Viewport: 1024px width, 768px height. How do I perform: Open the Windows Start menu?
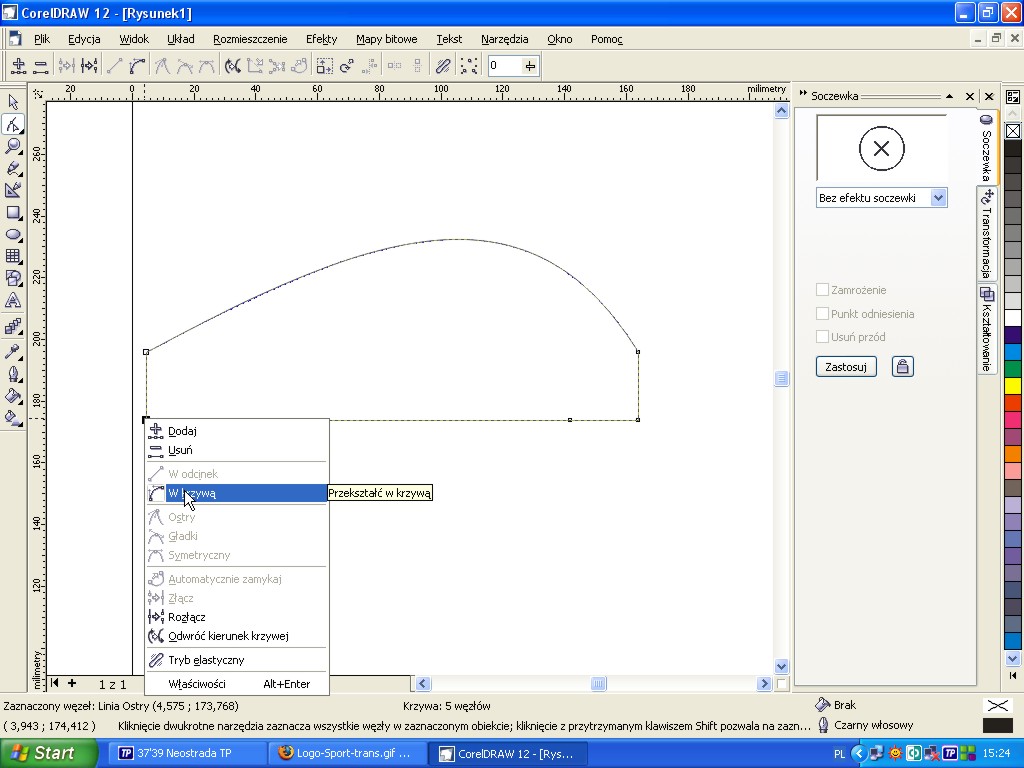(48, 753)
